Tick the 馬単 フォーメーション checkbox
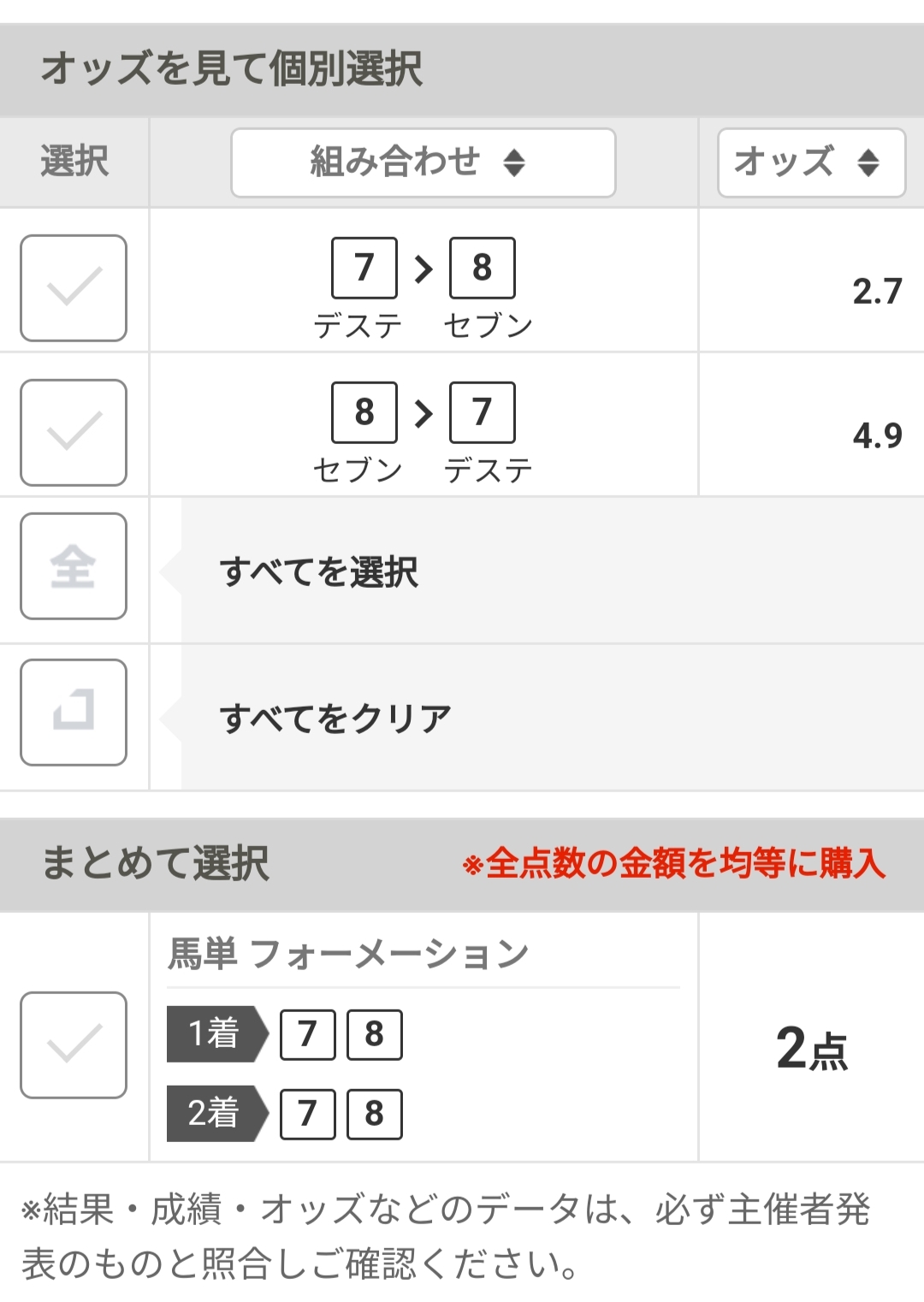Image resolution: width=924 pixels, height=1302 pixels. tap(74, 1045)
